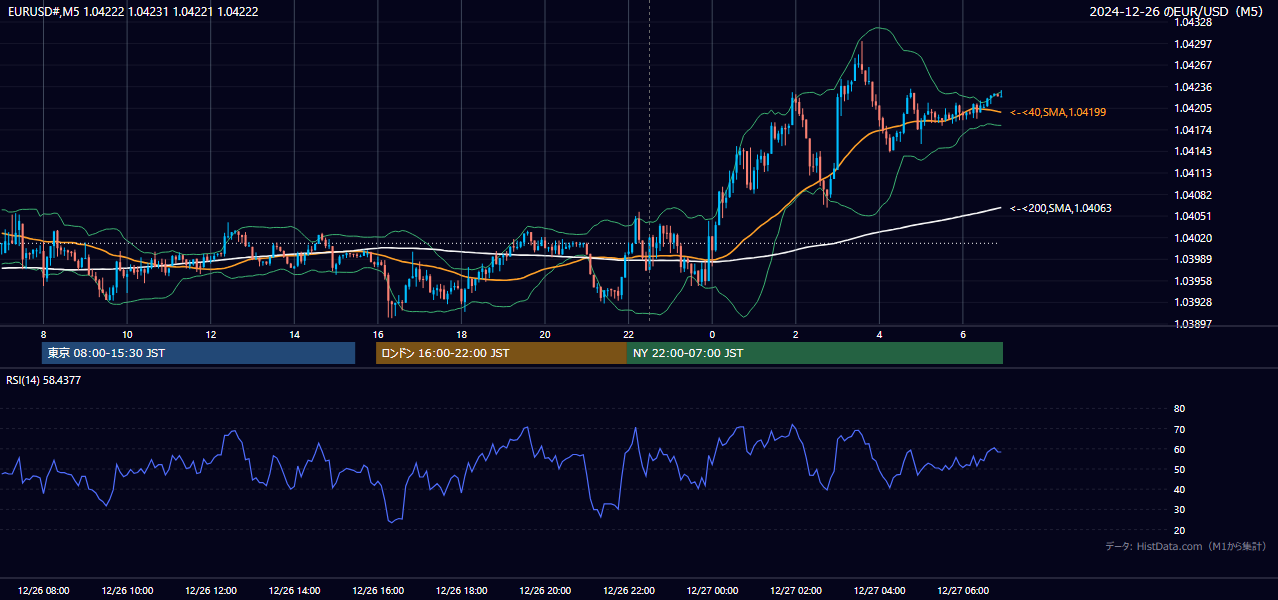Click the RSI 40 level label
Viewport: 1278px width, 600px height.
pos(1179,489)
